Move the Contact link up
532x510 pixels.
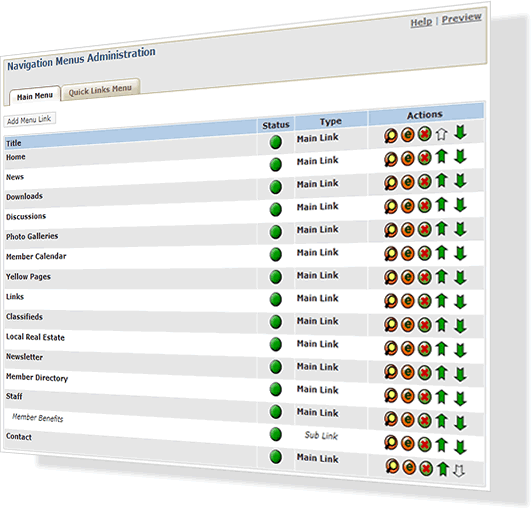click(x=443, y=469)
